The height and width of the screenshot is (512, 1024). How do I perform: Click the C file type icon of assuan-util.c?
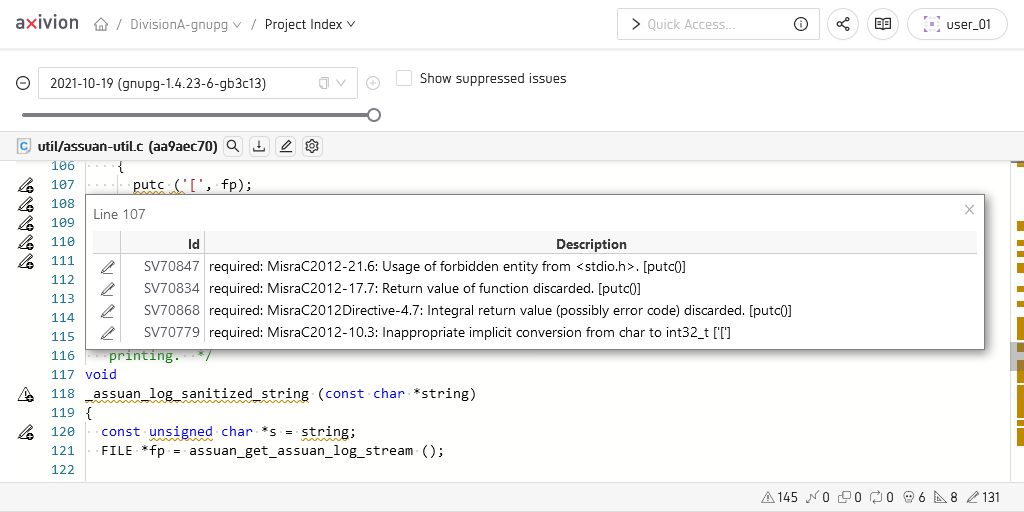[x=24, y=147]
